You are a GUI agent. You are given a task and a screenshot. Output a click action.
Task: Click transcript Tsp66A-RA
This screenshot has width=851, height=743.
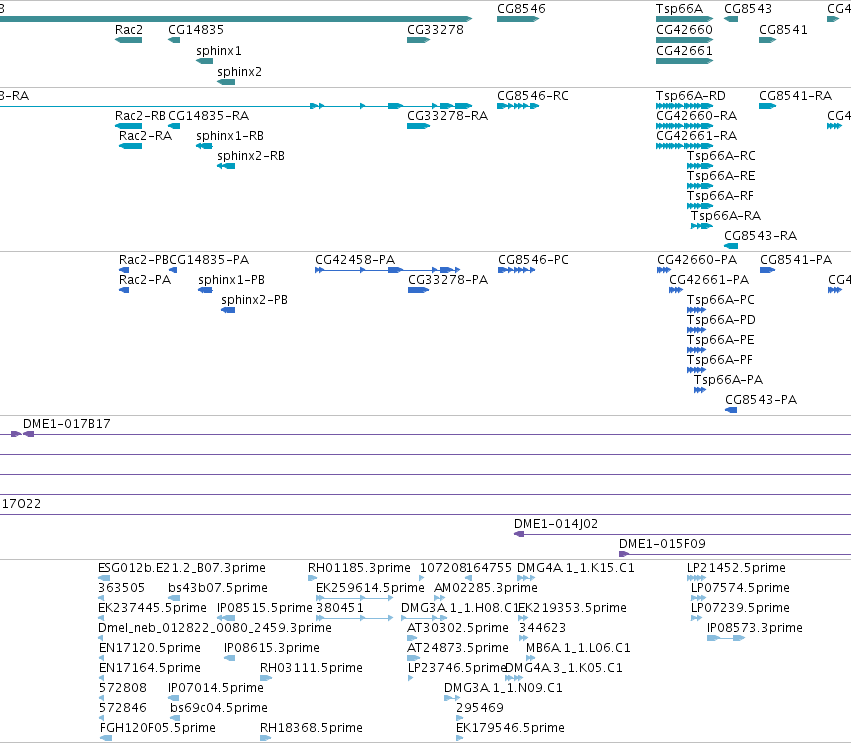pyautogui.click(x=702, y=226)
